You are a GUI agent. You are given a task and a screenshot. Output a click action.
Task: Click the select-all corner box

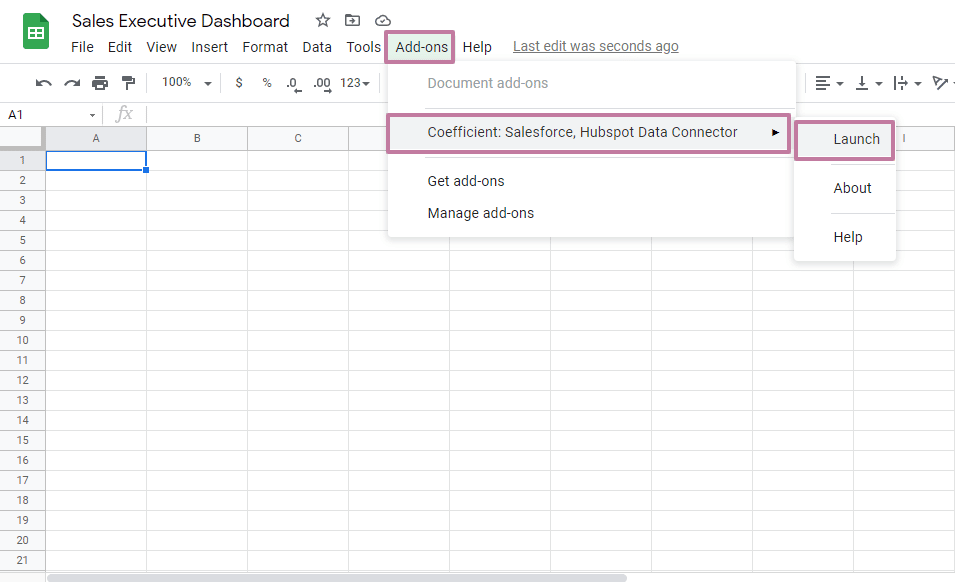[23, 138]
